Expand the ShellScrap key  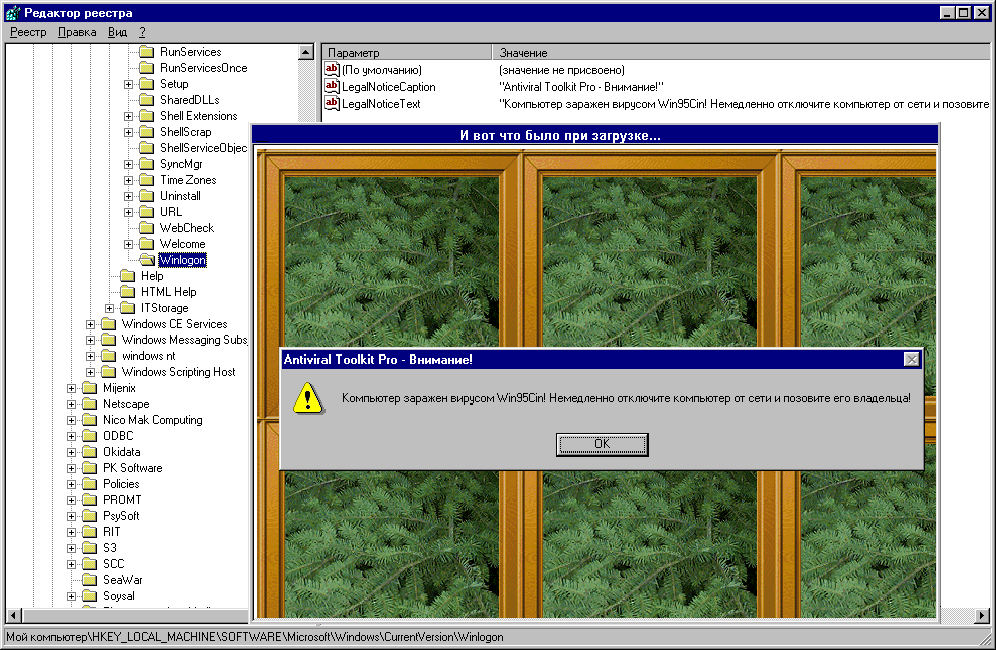(128, 132)
